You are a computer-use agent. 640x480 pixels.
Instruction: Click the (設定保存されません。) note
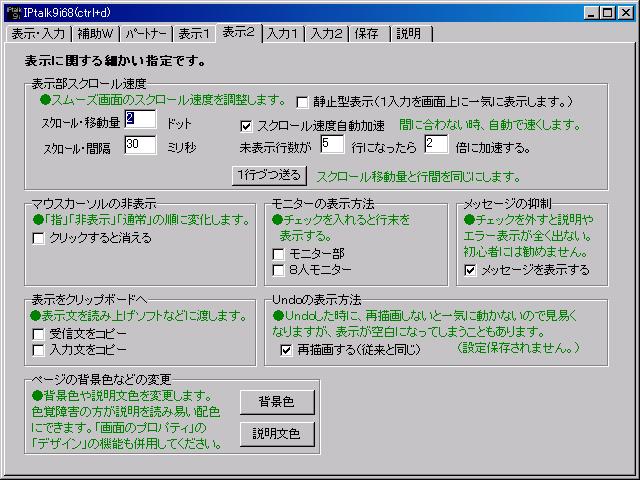[x=518, y=348]
